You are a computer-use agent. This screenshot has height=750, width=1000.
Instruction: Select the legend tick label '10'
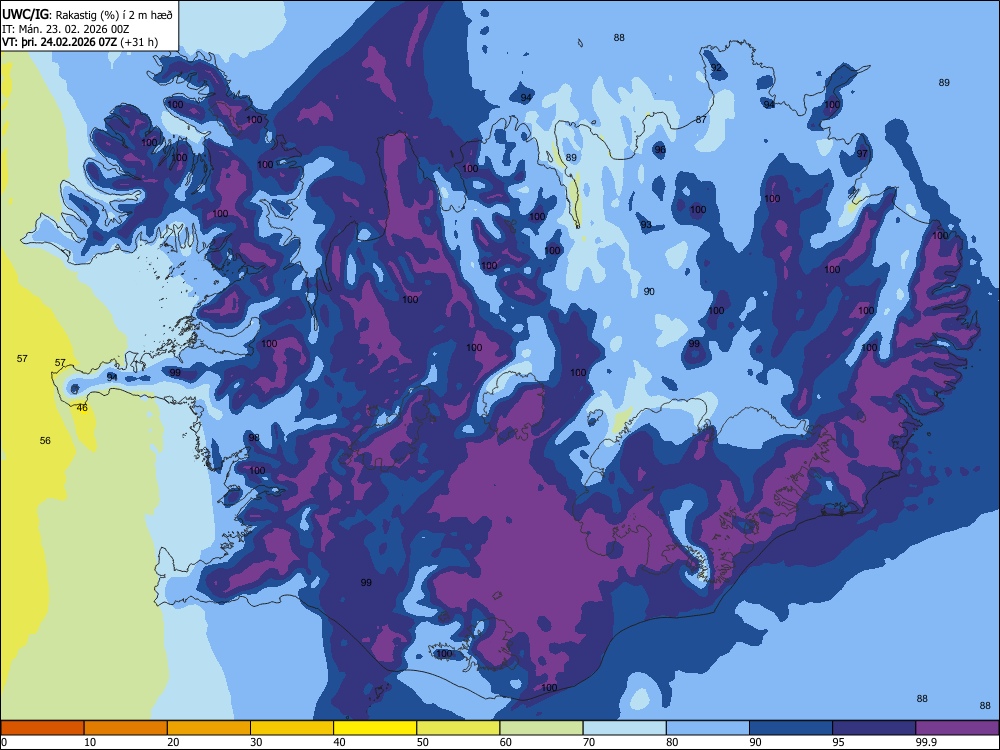coord(90,742)
